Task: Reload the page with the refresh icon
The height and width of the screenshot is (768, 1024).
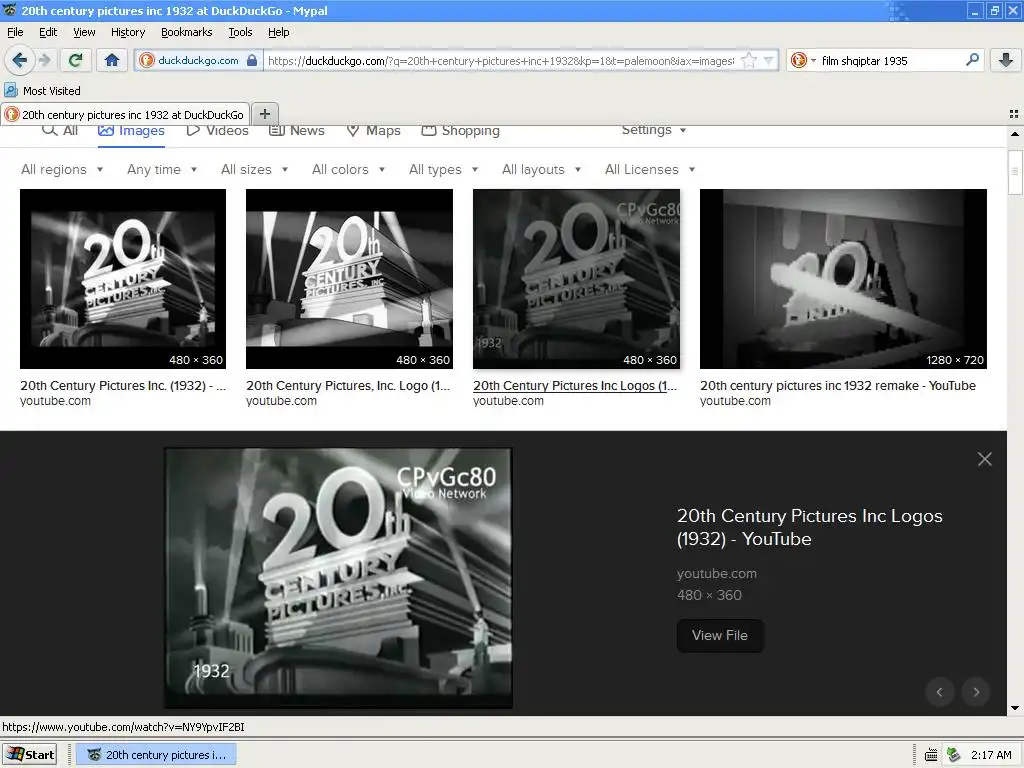Action: (75, 60)
